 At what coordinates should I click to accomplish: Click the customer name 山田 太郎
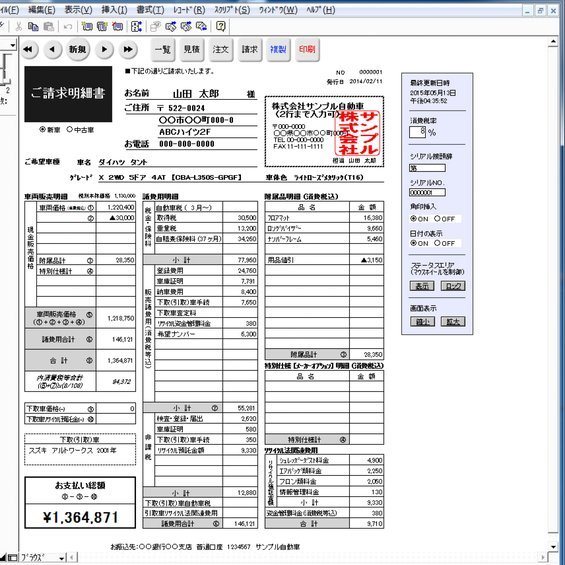(x=196, y=94)
